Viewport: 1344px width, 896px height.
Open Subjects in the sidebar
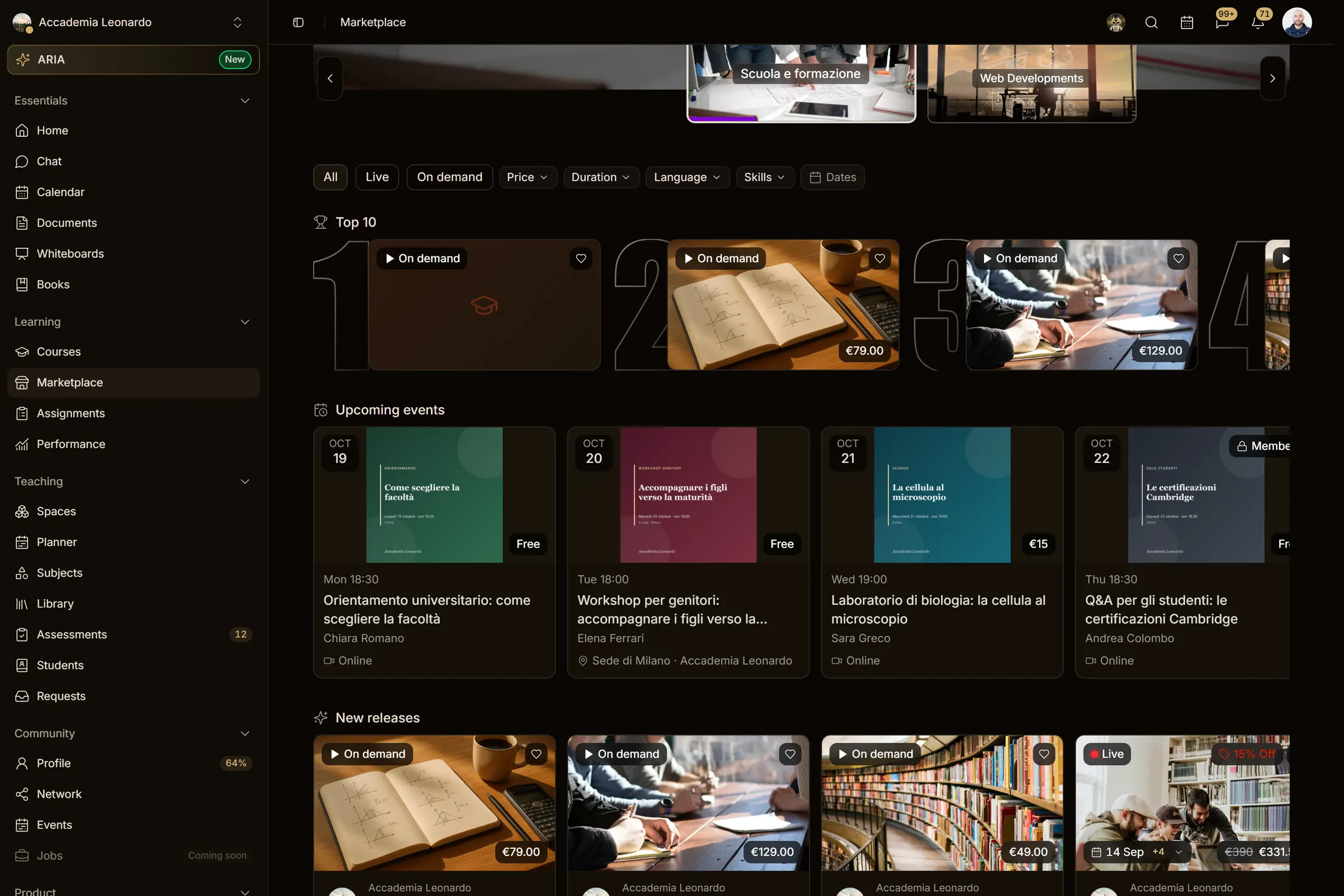[133, 573]
